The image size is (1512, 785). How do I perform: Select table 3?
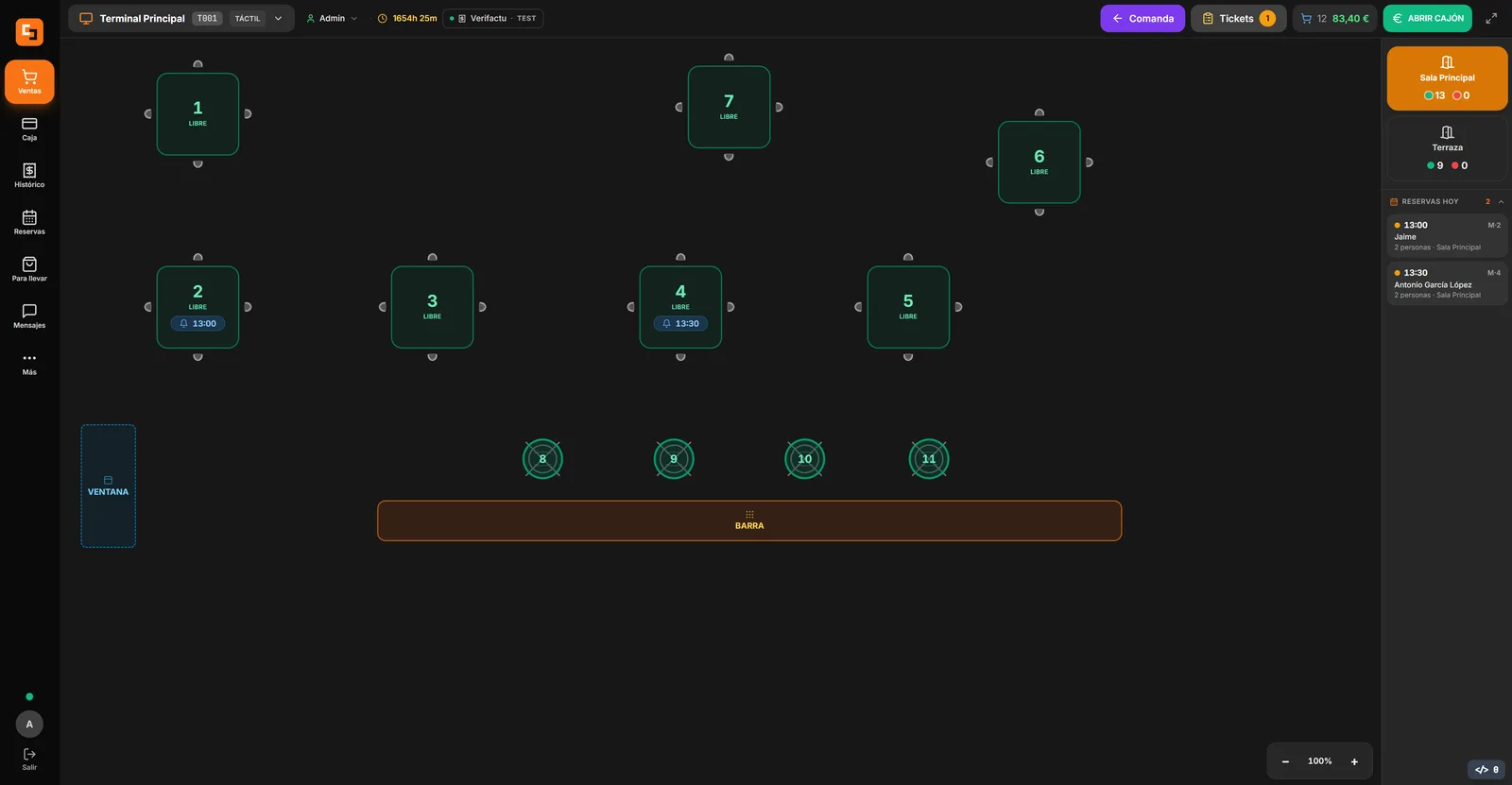click(x=432, y=307)
